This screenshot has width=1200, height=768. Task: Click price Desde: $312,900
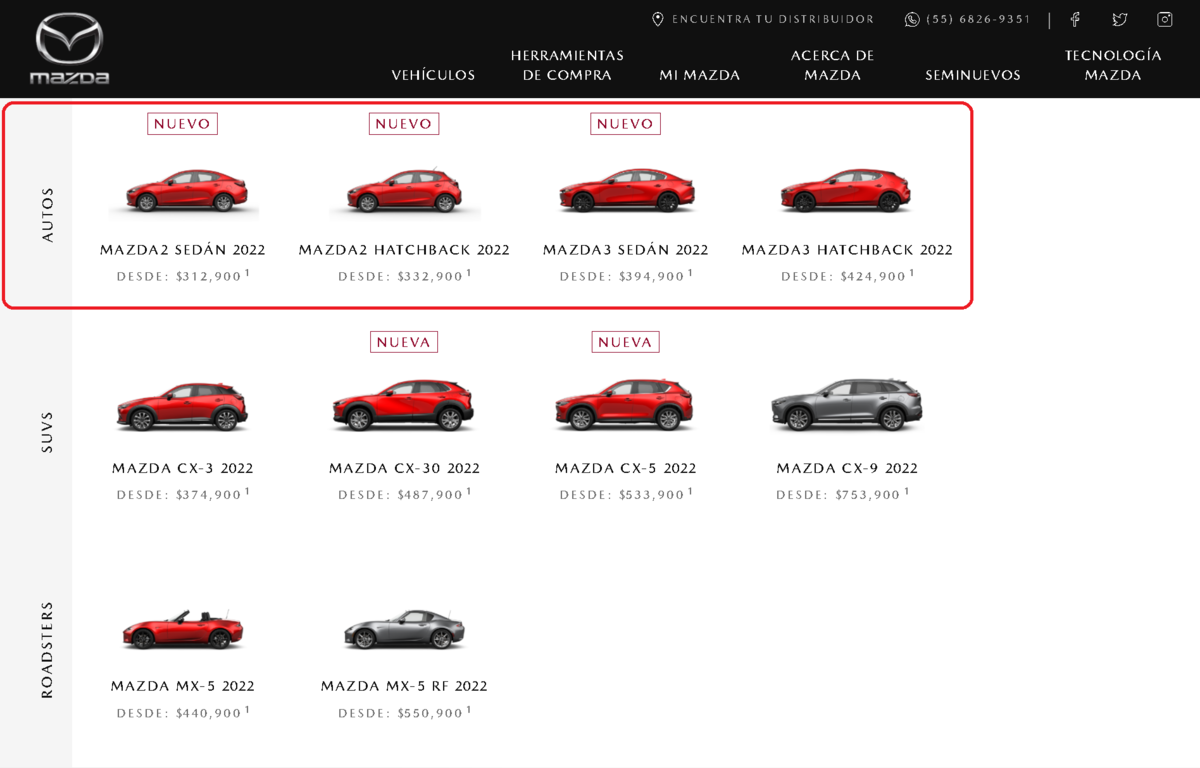coord(183,276)
